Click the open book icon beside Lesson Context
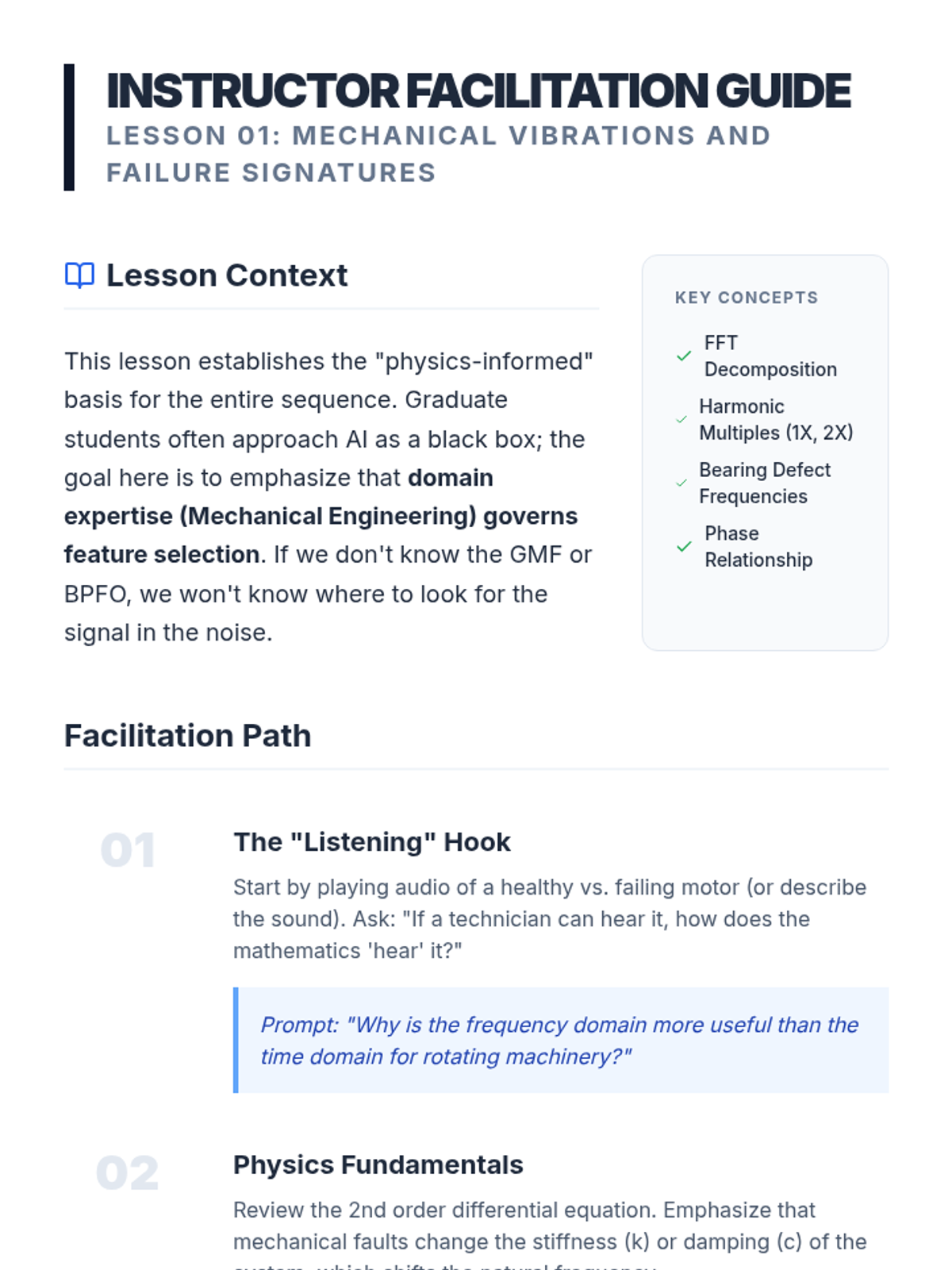The height and width of the screenshot is (1270, 952). pos(79,275)
